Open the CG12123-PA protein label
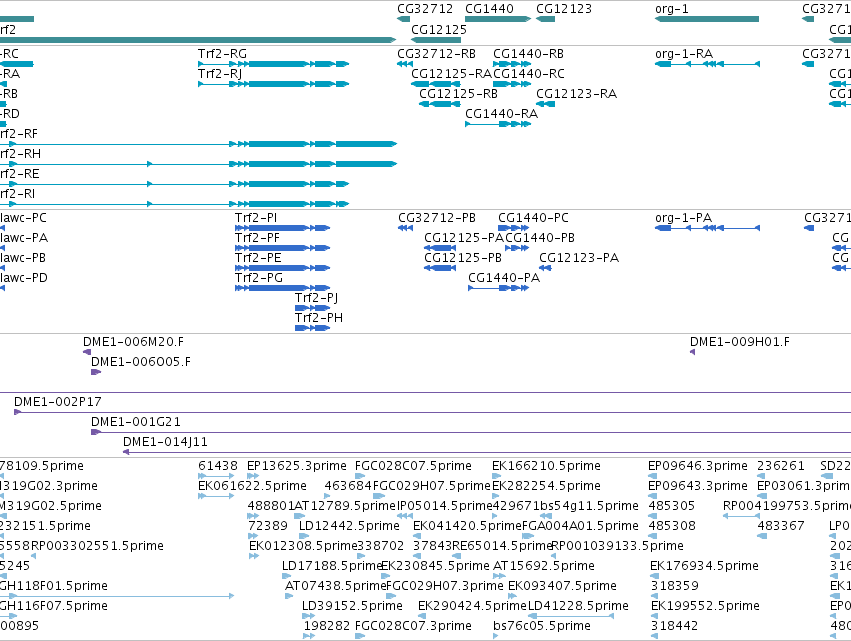Screen dimensions: 851x641 pos(579,258)
